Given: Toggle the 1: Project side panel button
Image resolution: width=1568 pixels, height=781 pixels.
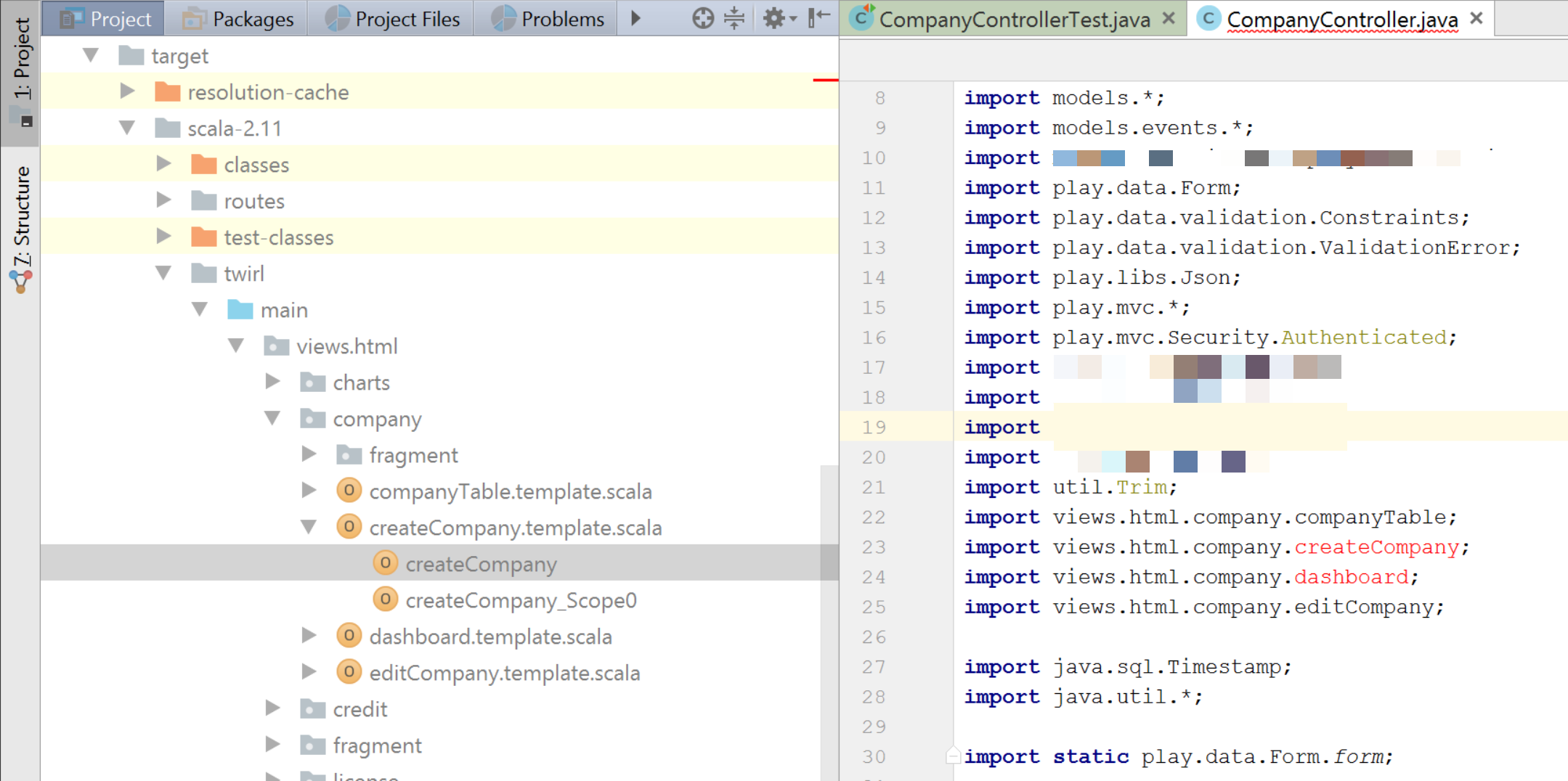Looking at the screenshot, I should click(22, 73).
